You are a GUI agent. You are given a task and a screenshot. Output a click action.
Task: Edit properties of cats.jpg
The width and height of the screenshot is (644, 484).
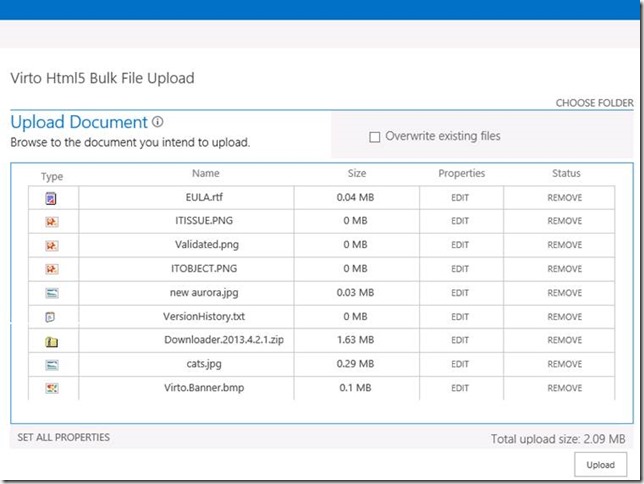coord(460,365)
